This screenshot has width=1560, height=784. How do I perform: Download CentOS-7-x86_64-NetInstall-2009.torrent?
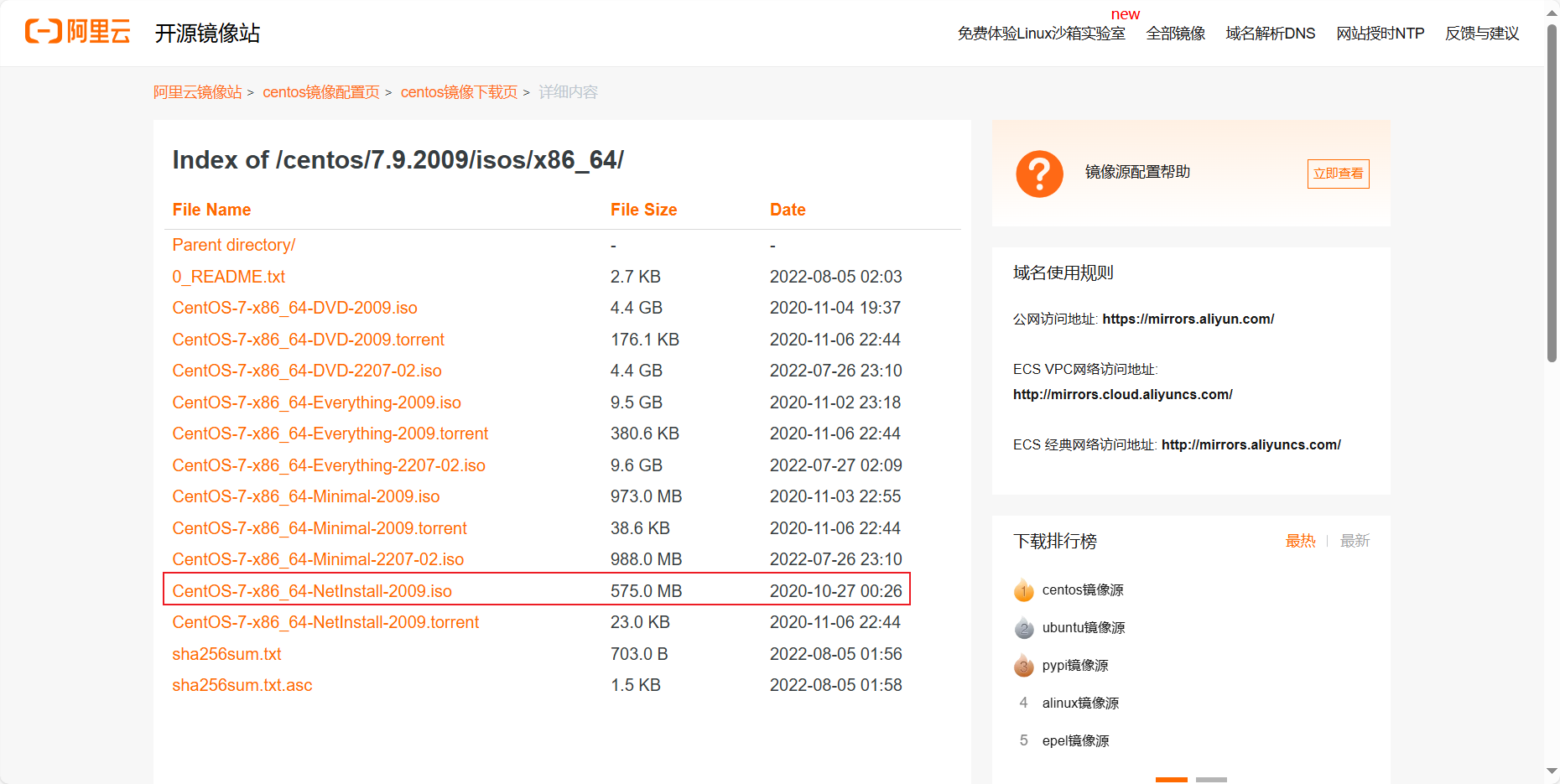point(325,622)
